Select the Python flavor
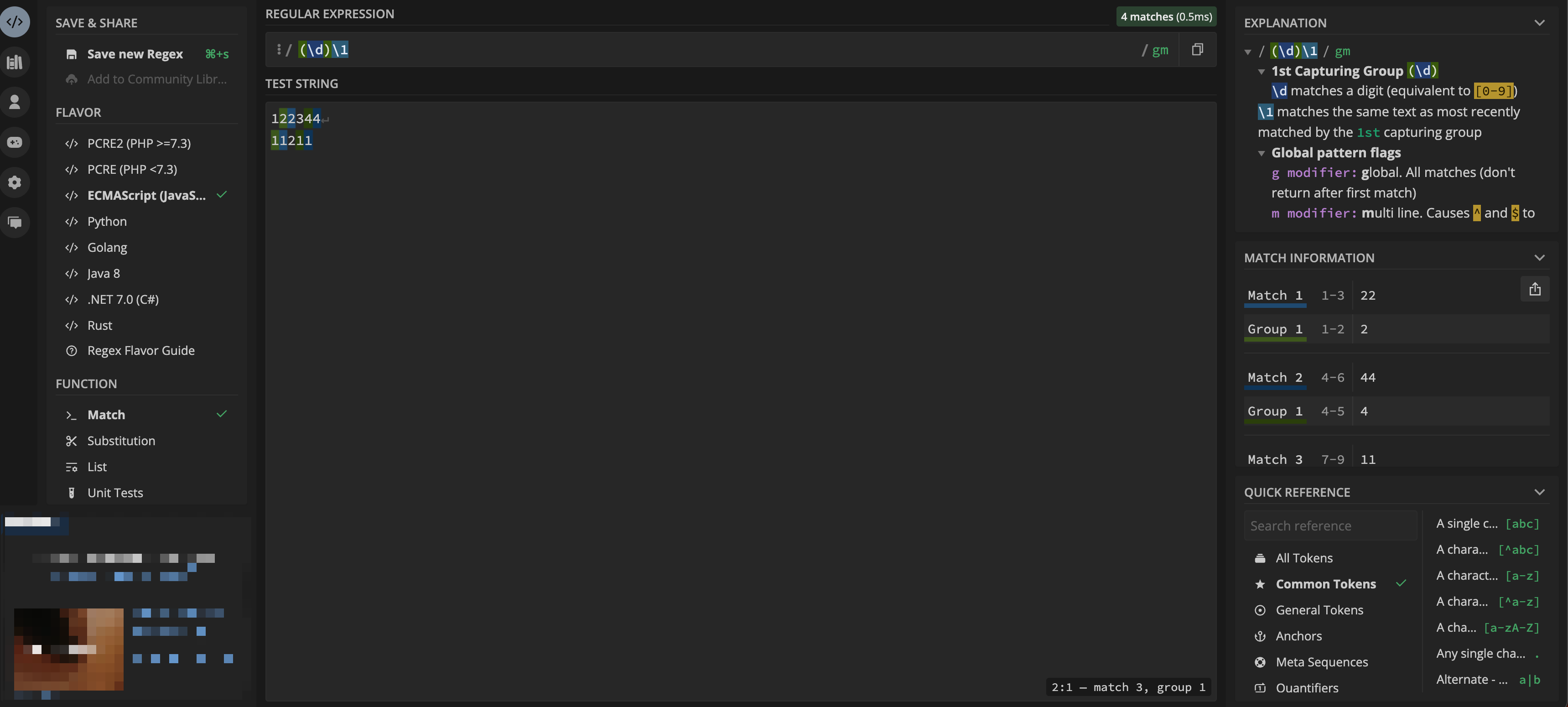Viewport: 1568px width, 707px height. [107, 221]
